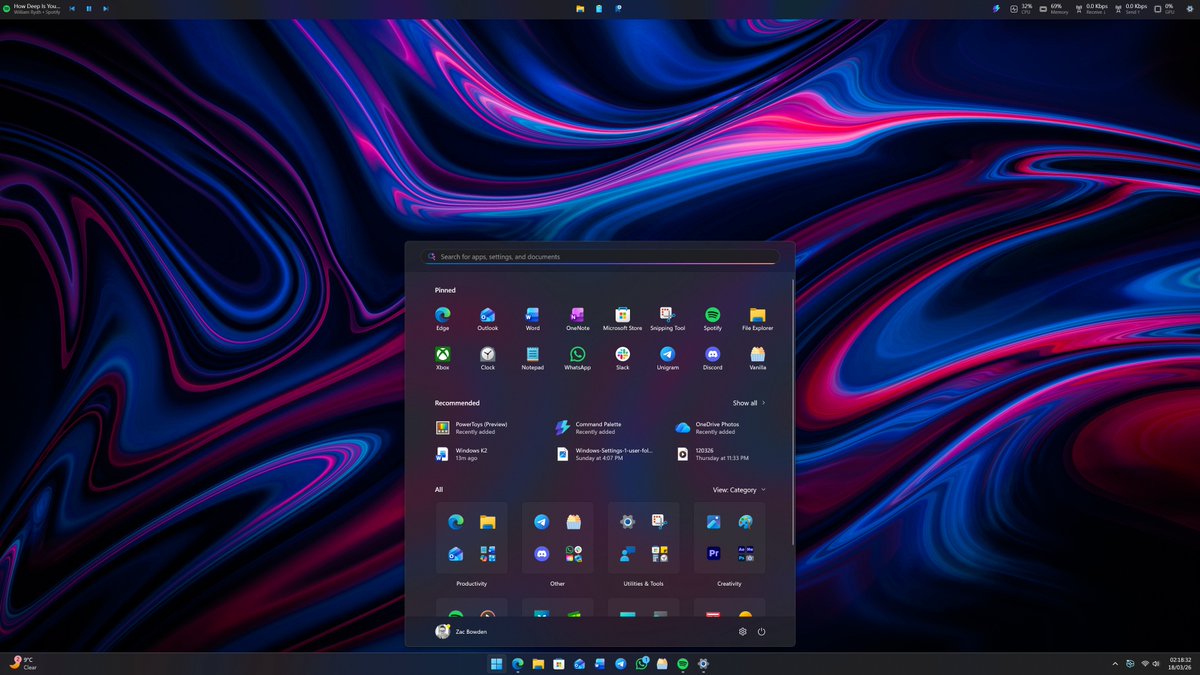The image size is (1200, 675).
Task: Click the CPU usage monitor in top bar
Action: pos(1021,8)
